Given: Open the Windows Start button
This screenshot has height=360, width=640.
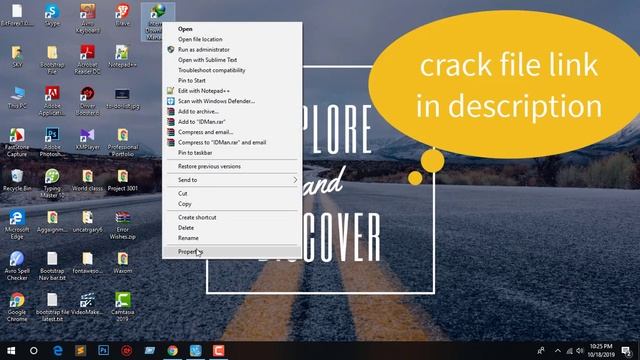Looking at the screenshot, I should pos(11,351).
